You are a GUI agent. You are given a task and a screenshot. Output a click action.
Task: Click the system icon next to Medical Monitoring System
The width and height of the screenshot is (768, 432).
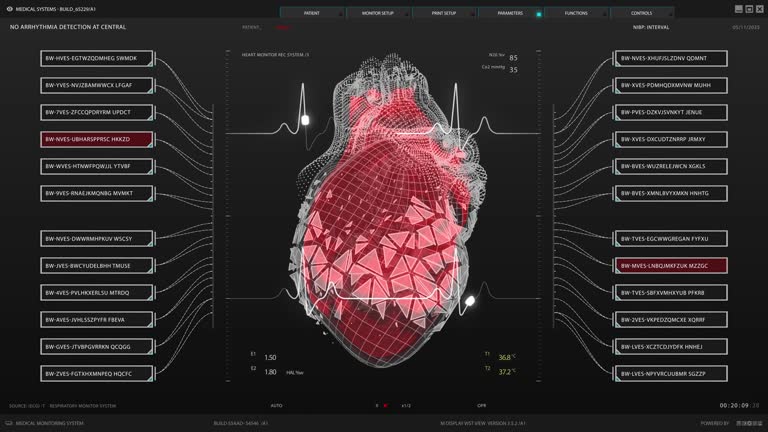click(9, 423)
